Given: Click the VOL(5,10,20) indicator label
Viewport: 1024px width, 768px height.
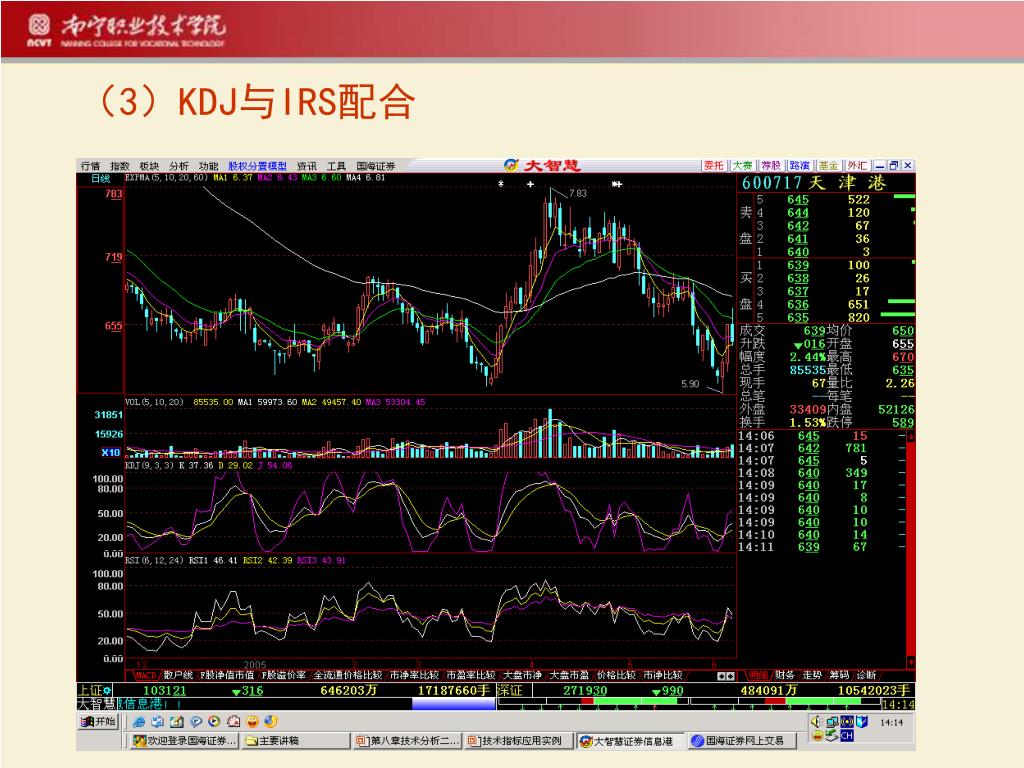Looking at the screenshot, I should [154, 402].
